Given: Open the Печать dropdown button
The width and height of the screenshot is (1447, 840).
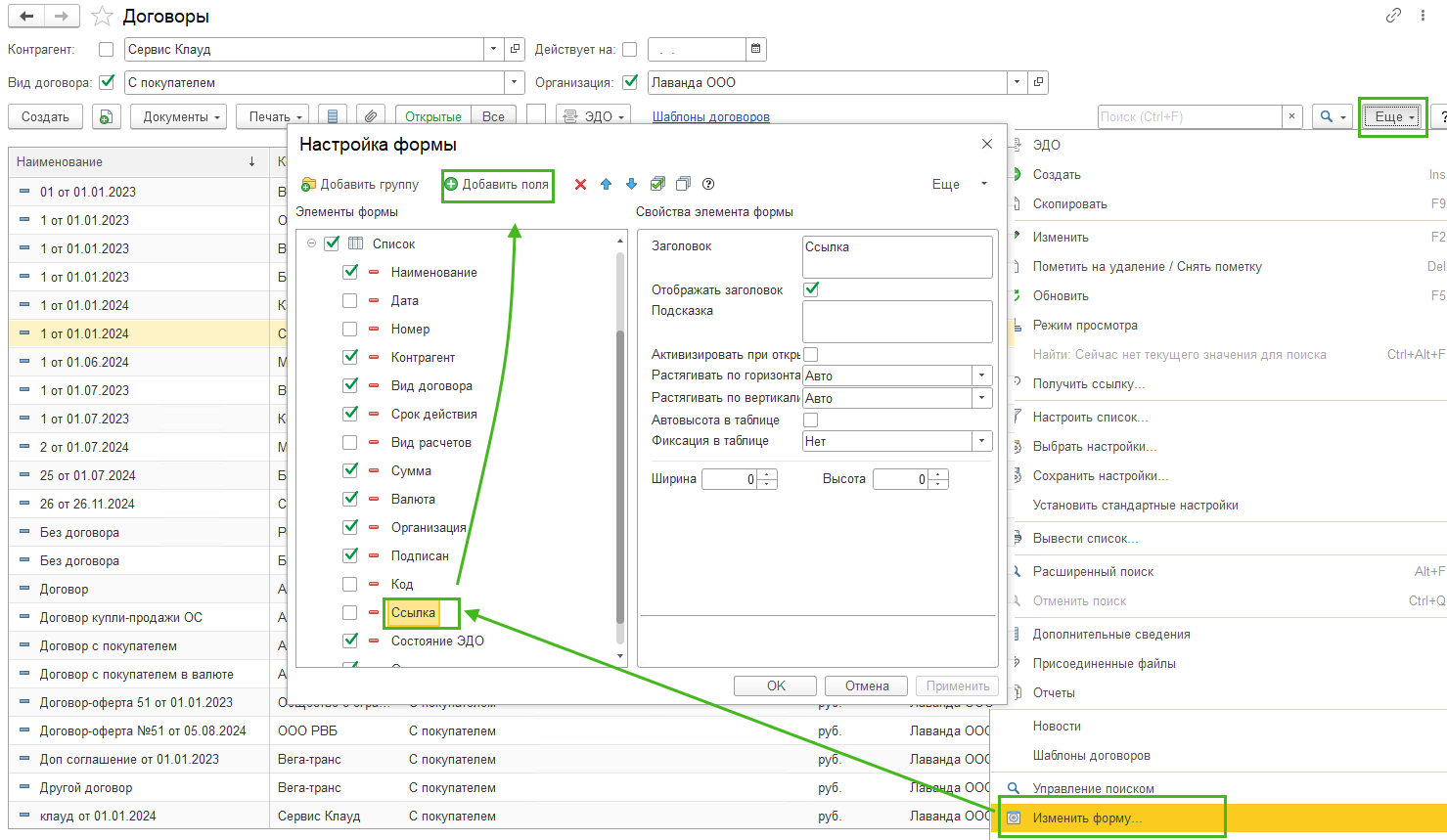Looking at the screenshot, I should click(274, 116).
